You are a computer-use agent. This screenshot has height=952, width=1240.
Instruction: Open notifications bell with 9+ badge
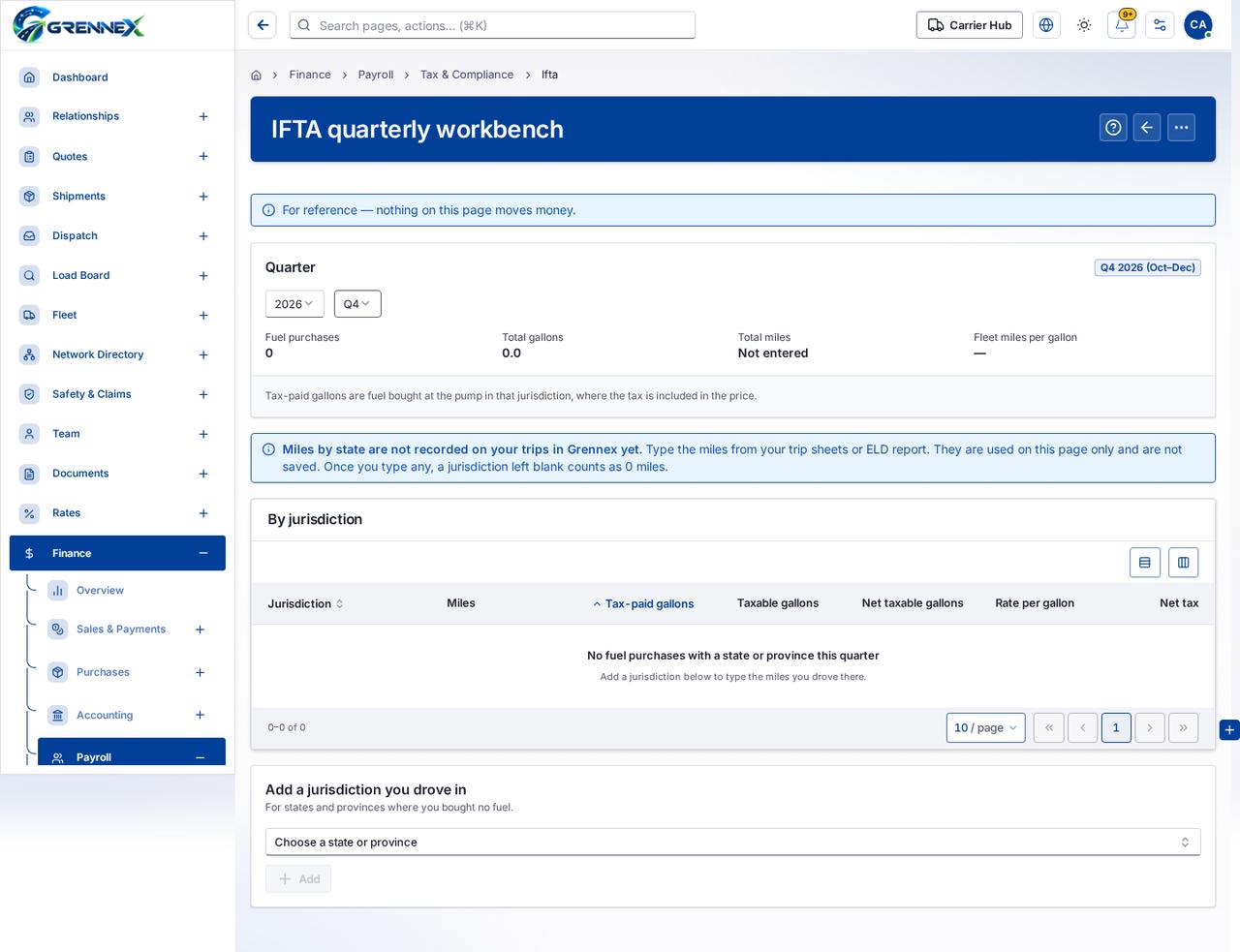point(1122,25)
